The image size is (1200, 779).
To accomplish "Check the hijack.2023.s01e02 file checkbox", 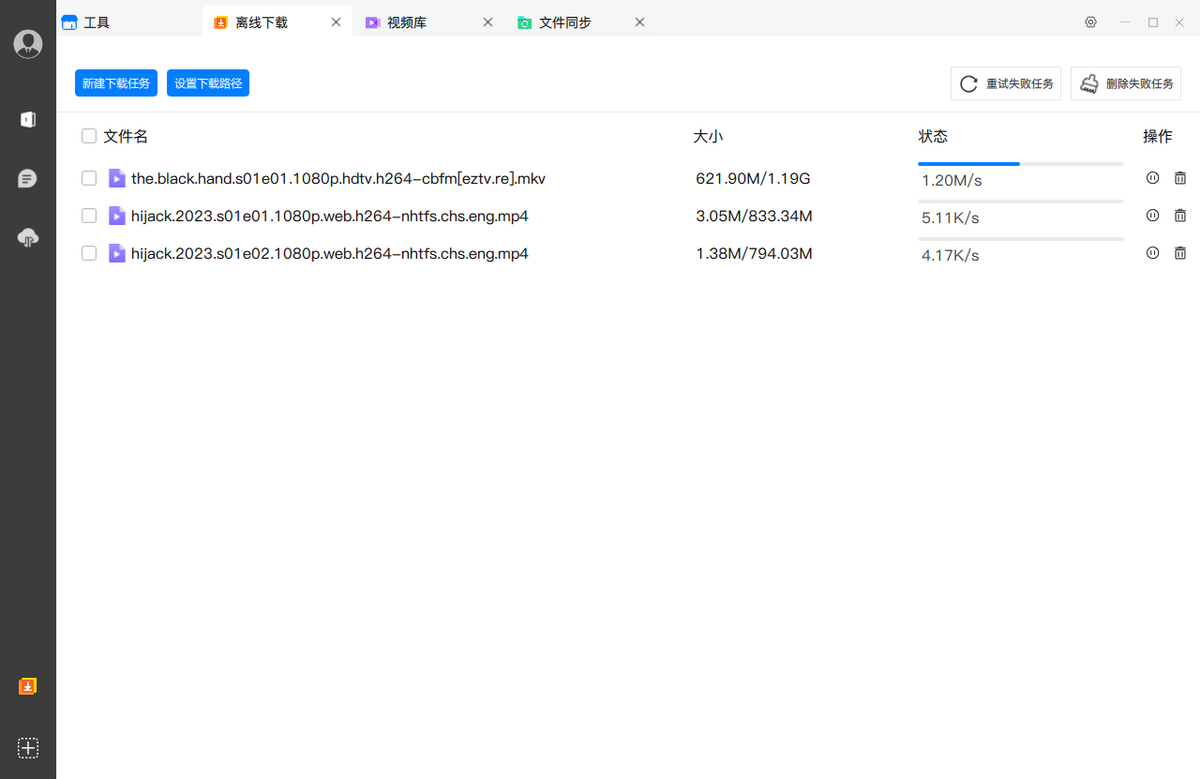I will pos(89,253).
